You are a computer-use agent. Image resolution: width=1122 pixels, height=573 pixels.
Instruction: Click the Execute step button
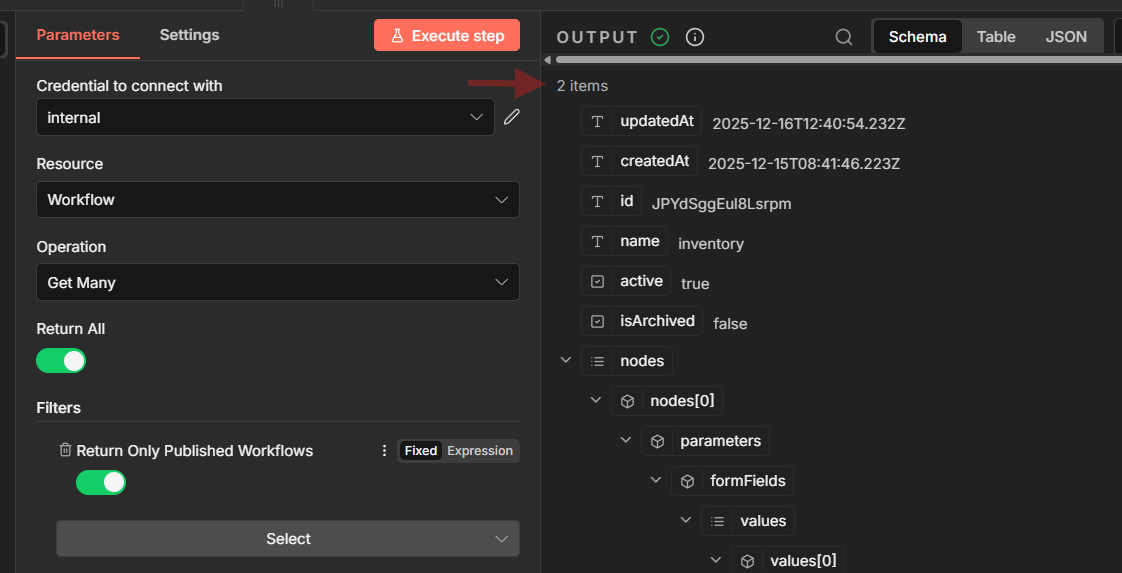(447, 36)
